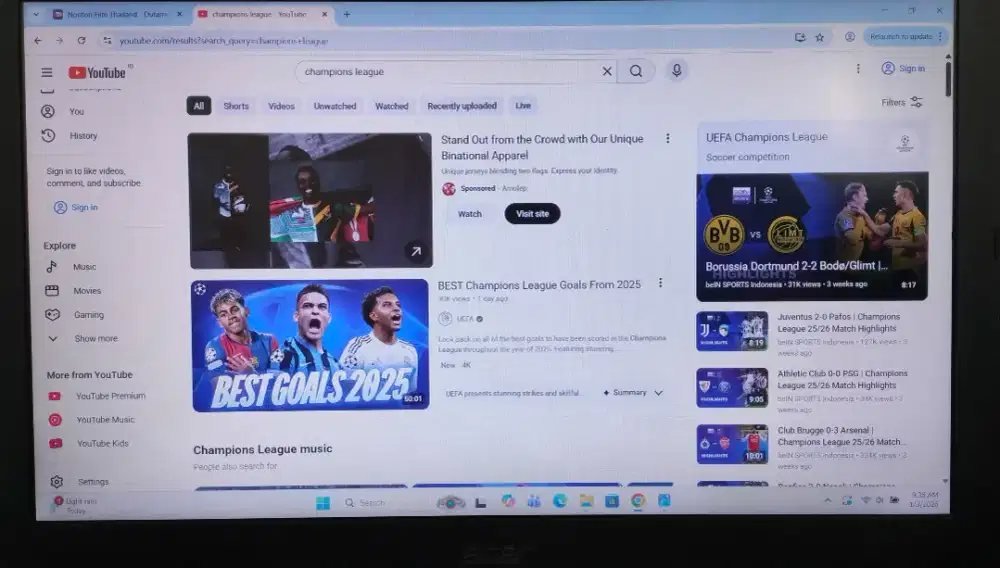Select the Videos filter chip

pos(281,106)
